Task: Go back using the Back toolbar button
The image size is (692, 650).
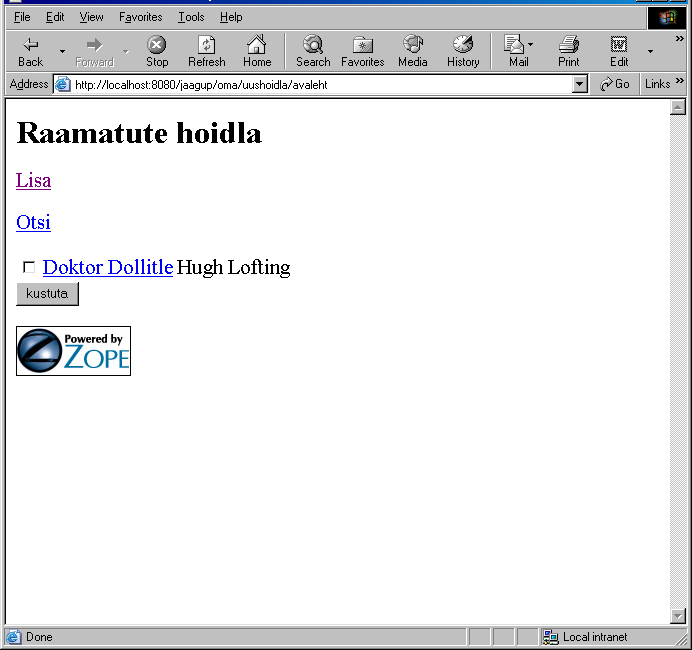Action: click(x=30, y=51)
